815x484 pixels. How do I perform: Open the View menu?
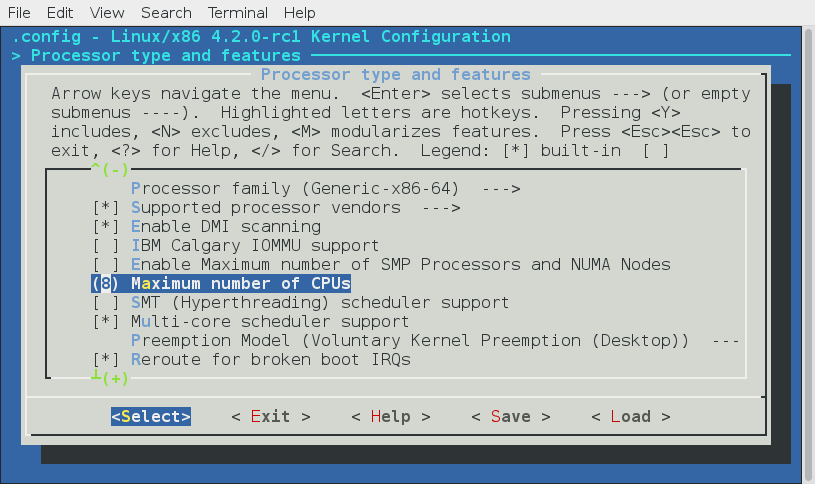coord(107,13)
